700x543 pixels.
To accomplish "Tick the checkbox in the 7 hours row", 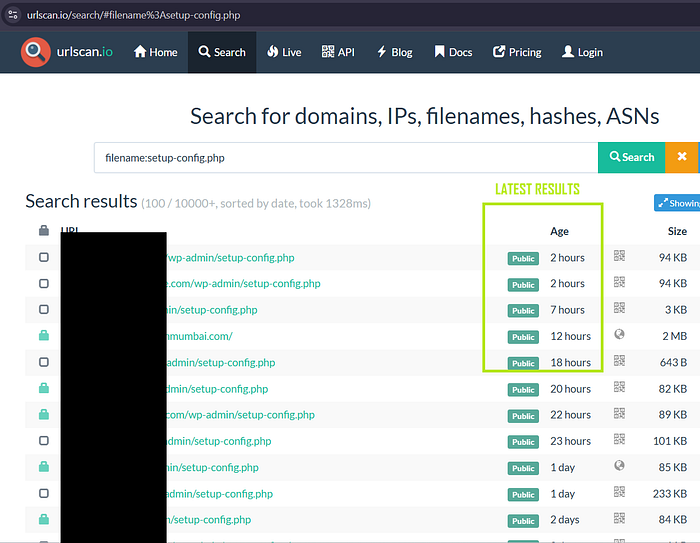I will click(44, 310).
